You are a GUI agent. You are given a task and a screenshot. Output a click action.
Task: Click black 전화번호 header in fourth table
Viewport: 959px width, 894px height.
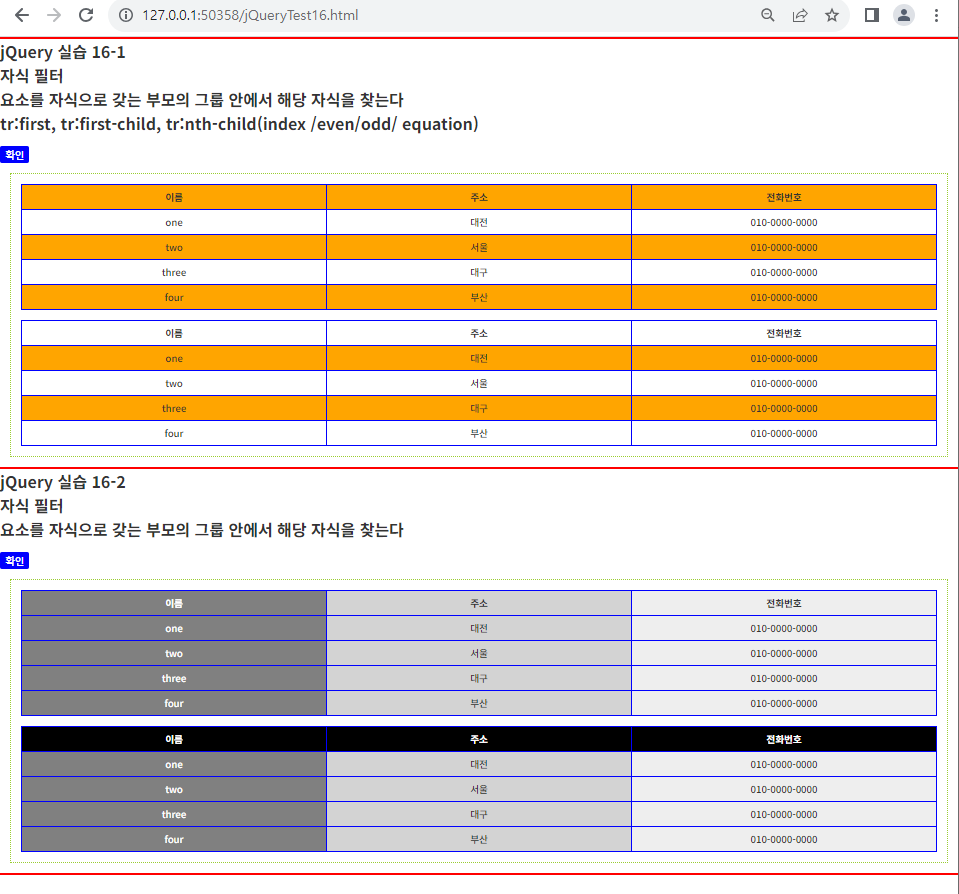(784, 739)
